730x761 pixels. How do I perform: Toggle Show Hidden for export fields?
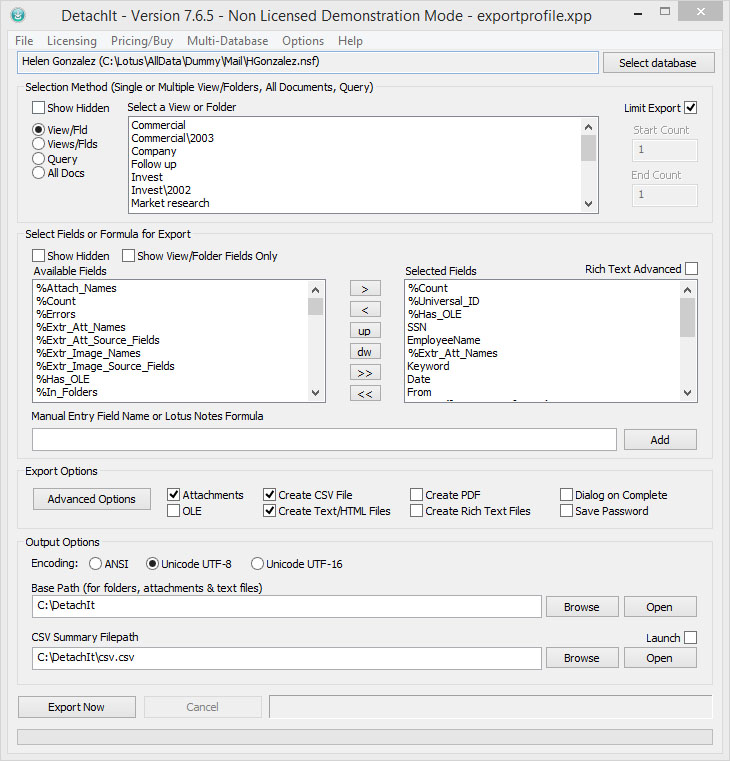click(38, 255)
